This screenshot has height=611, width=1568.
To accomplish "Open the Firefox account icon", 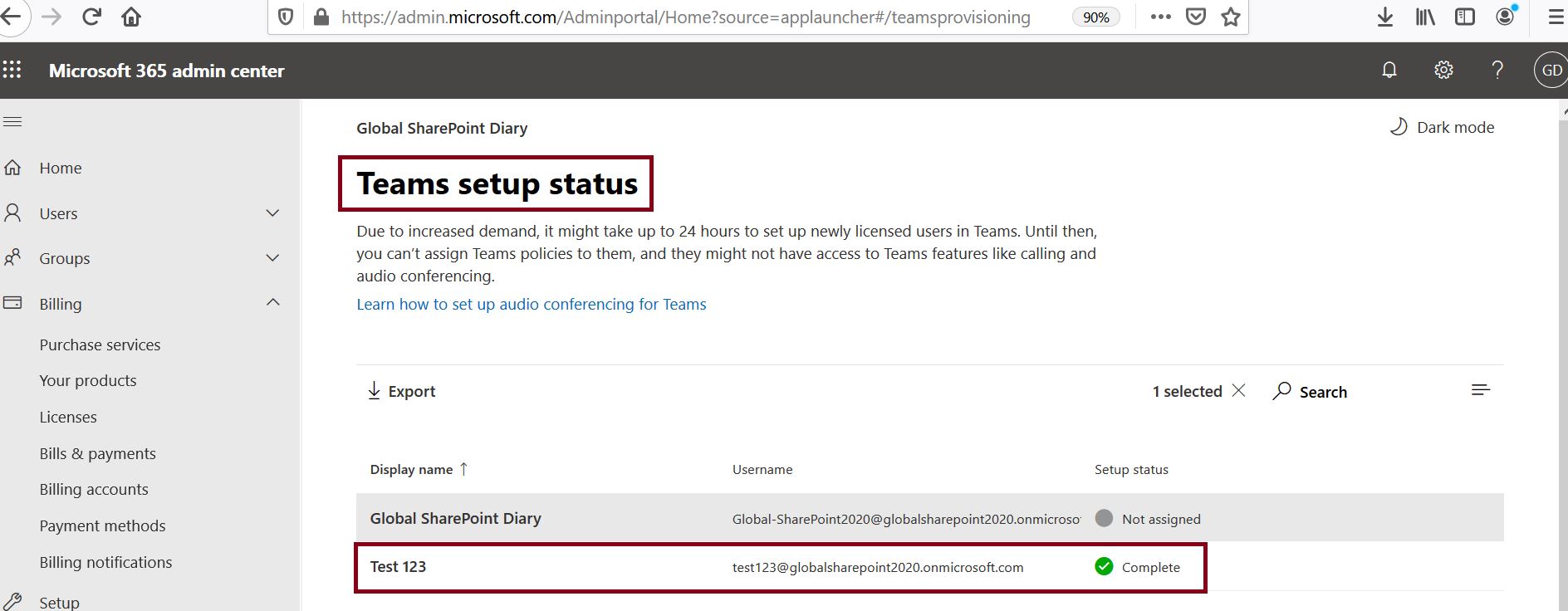I will click(1506, 16).
